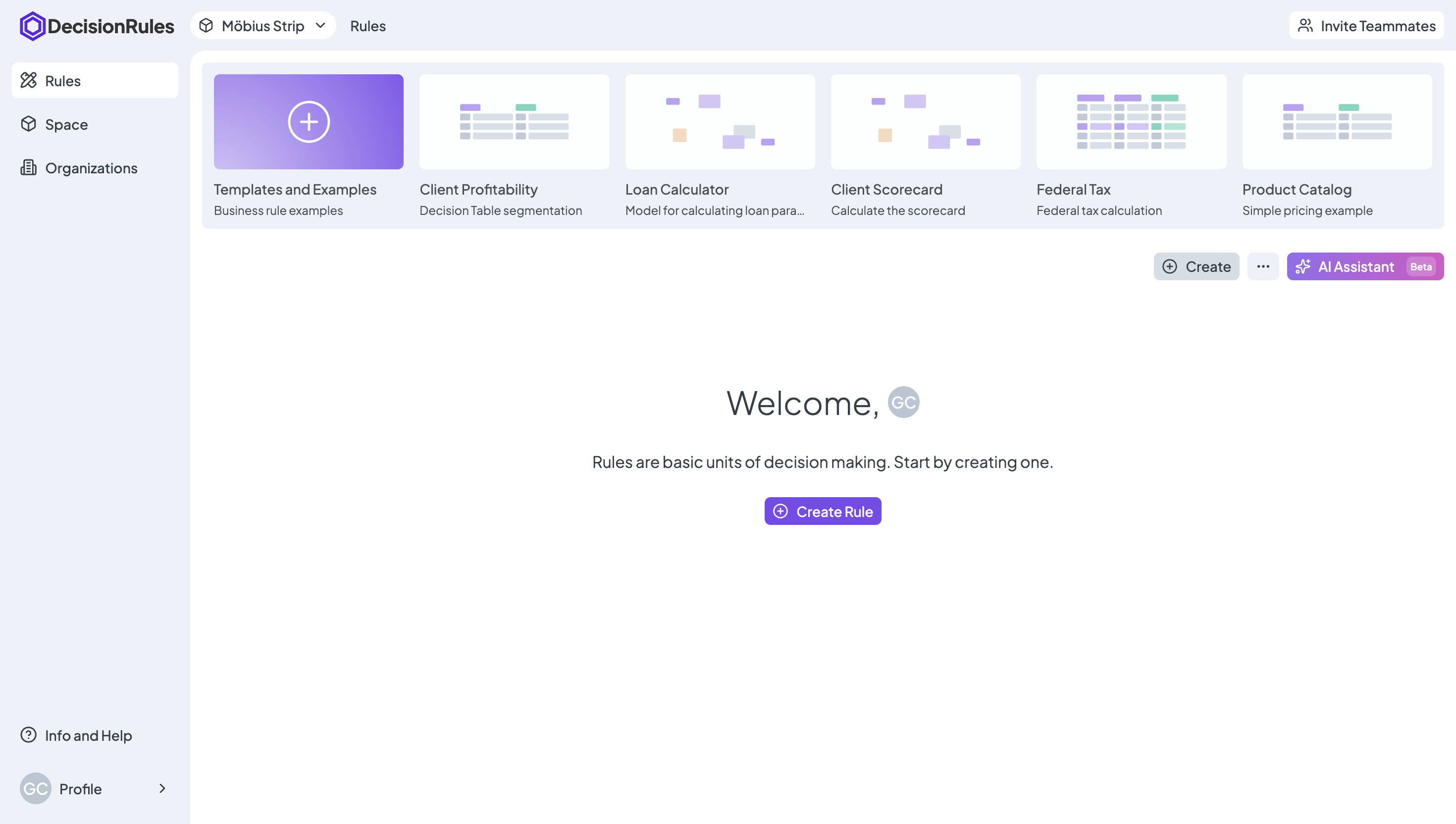Select the Product Catalog template
Image resolution: width=1456 pixels, height=824 pixels.
[1337, 122]
